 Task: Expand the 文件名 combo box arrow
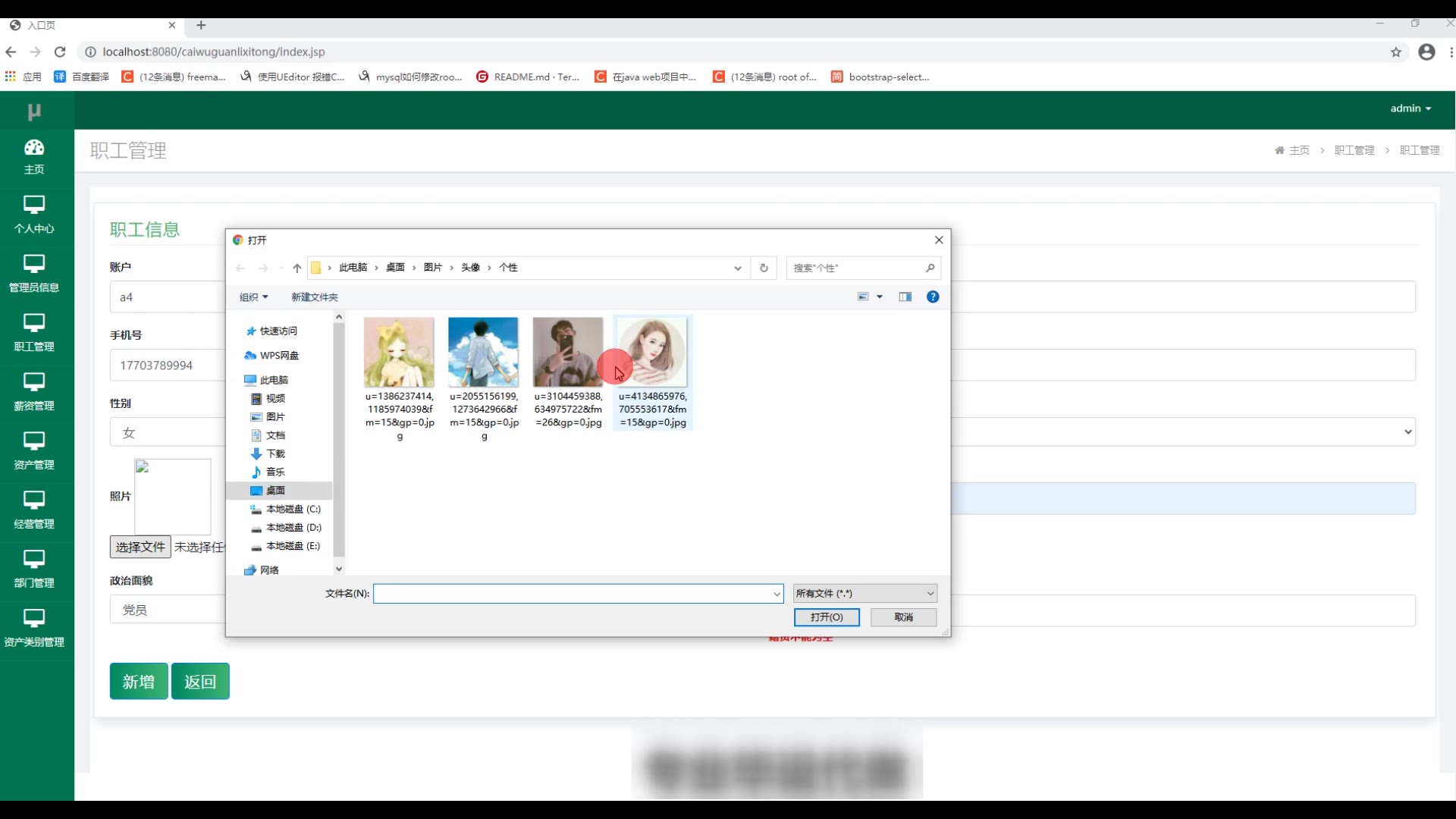click(x=777, y=594)
